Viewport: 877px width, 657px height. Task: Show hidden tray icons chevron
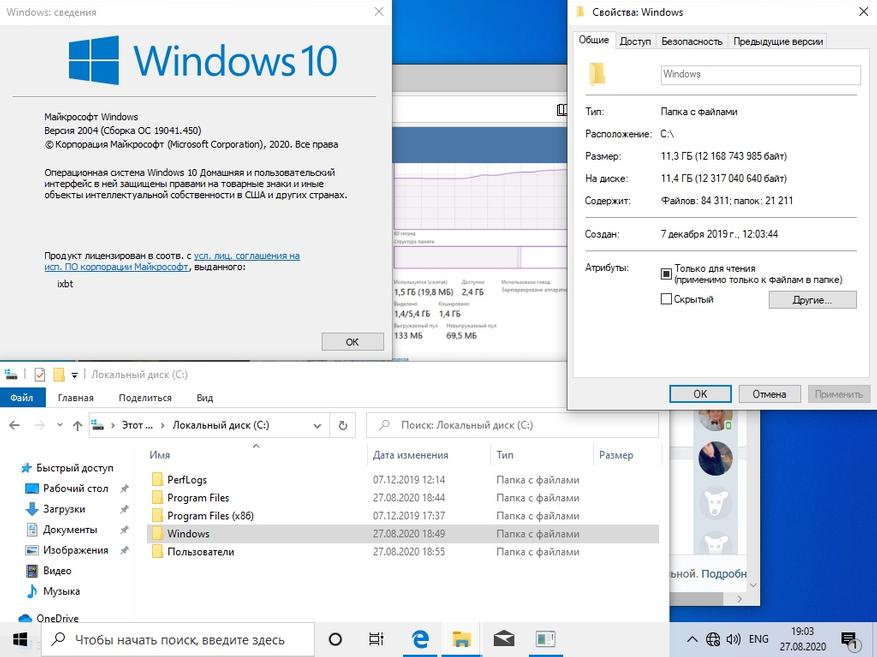point(692,639)
